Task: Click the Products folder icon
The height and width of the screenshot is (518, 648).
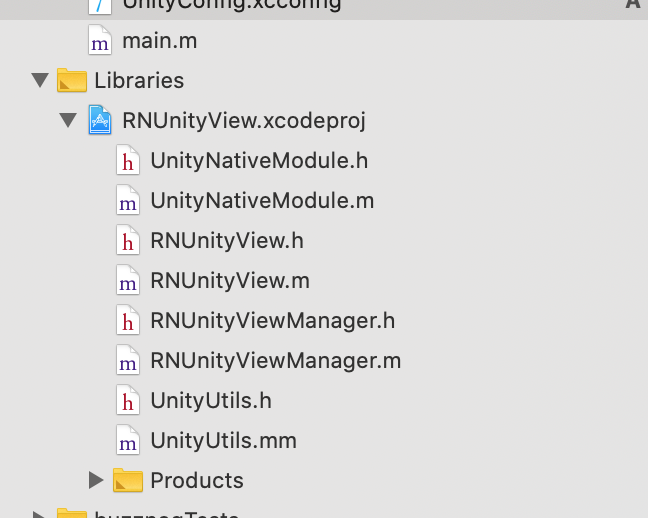Action: [x=128, y=480]
